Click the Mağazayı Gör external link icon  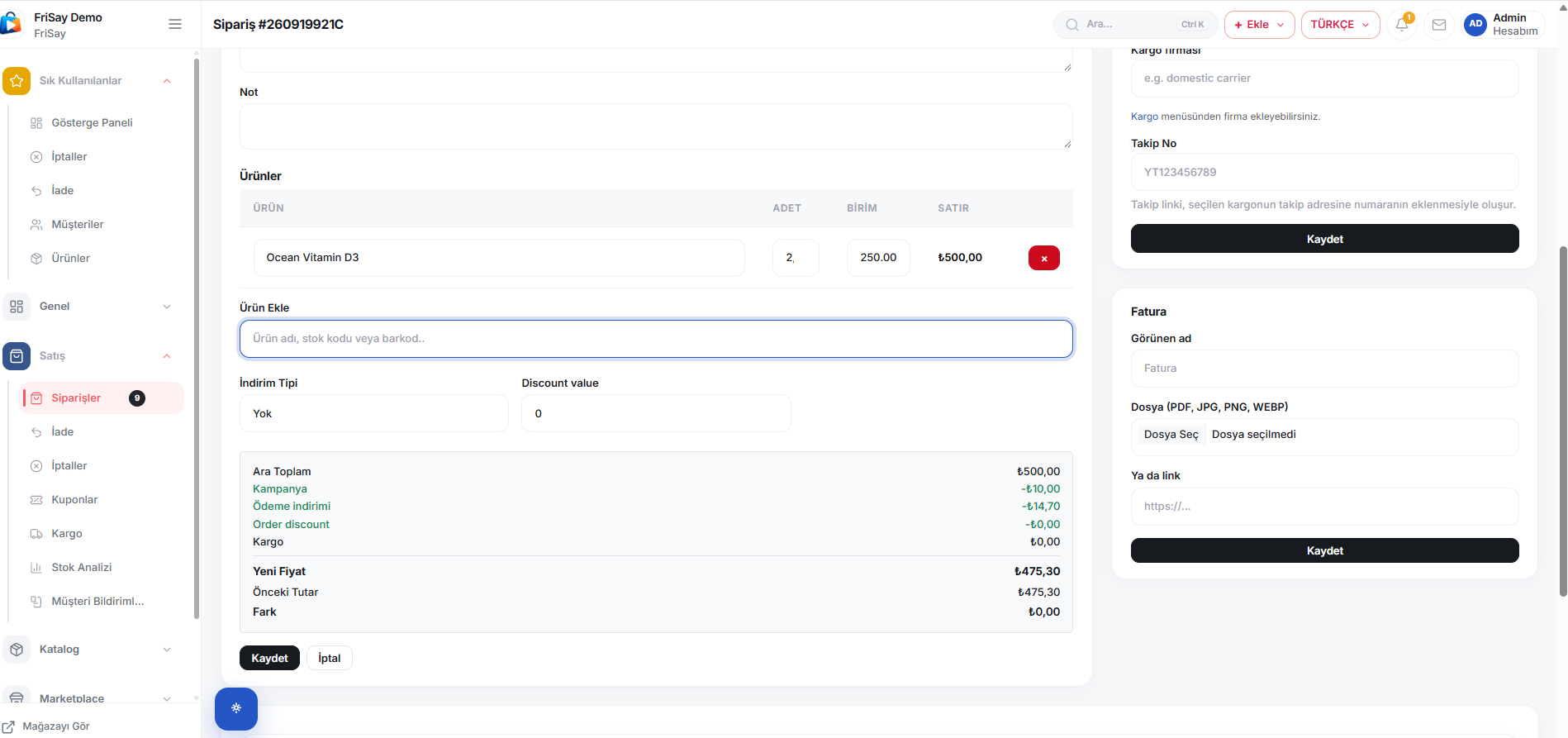pyautogui.click(x=8, y=726)
